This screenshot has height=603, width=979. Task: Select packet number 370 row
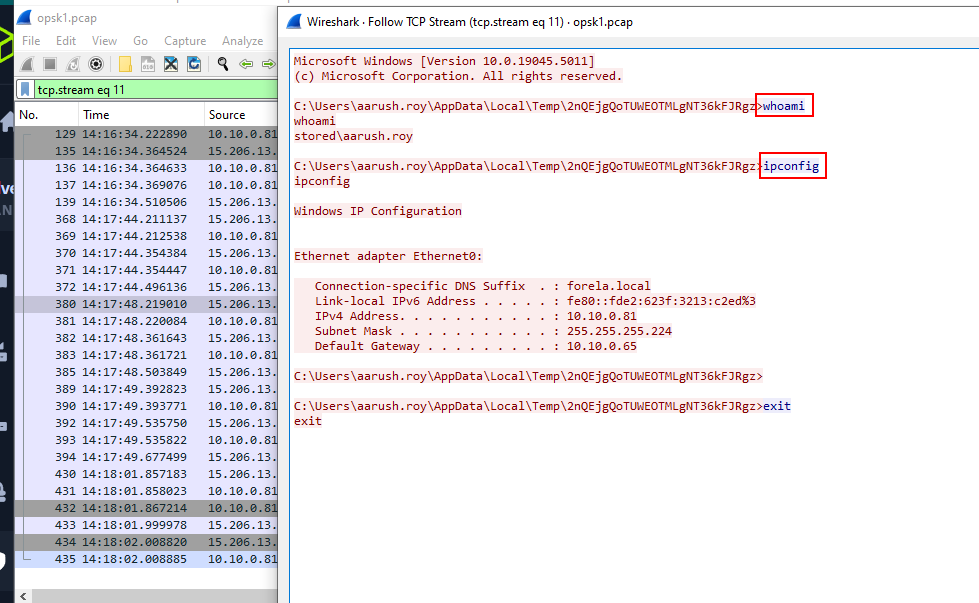coord(146,253)
